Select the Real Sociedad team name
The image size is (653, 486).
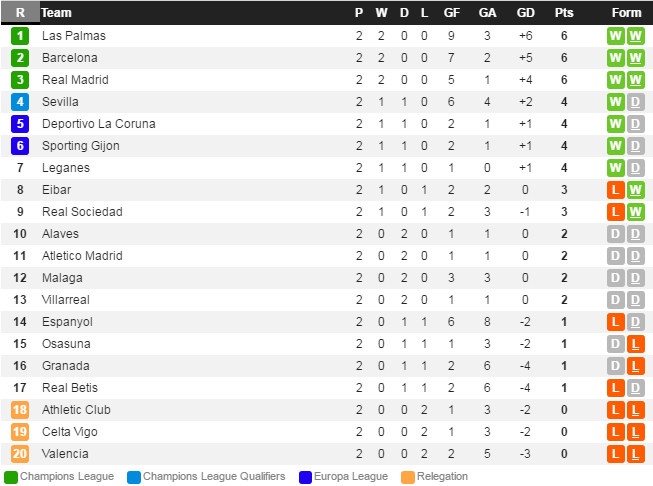(x=82, y=212)
